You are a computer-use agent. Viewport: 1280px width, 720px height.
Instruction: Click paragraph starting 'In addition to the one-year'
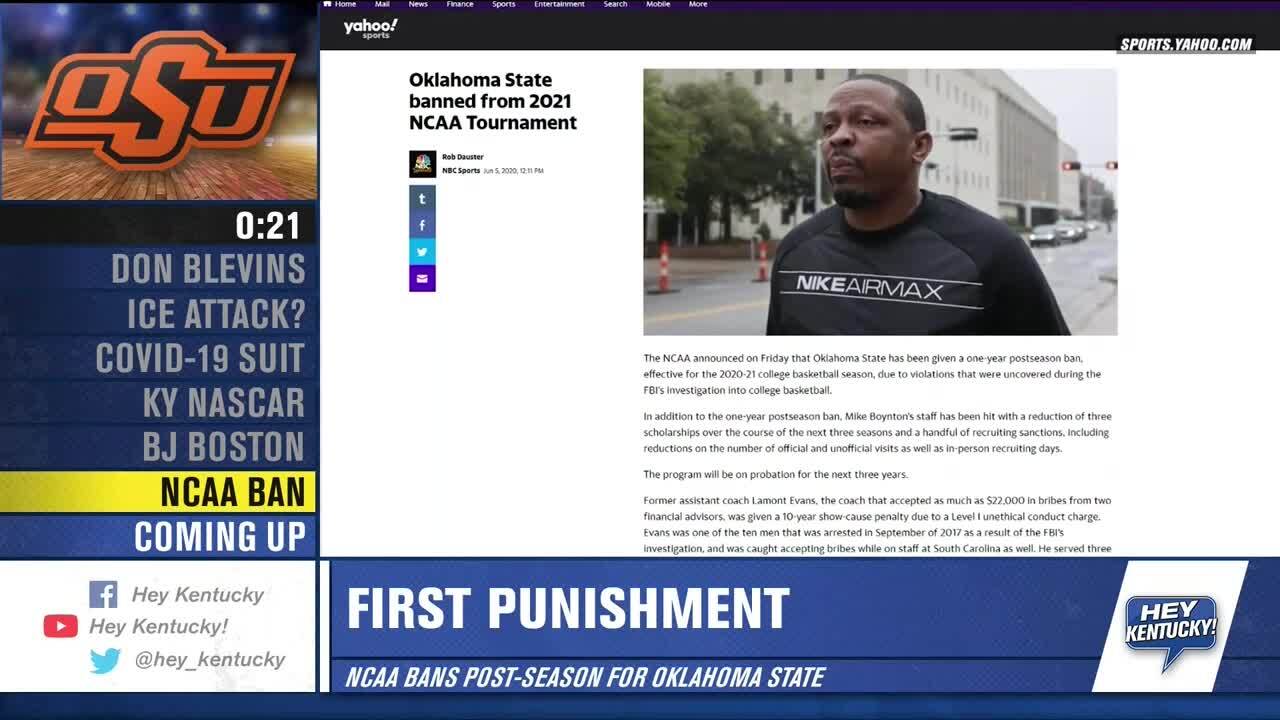[x=877, y=432]
